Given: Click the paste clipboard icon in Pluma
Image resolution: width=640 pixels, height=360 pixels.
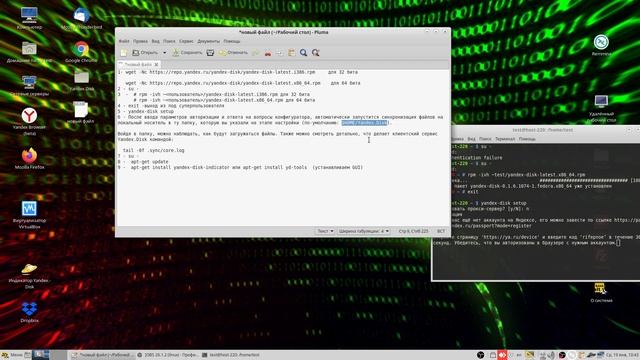Looking at the screenshot, I should click(x=291, y=53).
